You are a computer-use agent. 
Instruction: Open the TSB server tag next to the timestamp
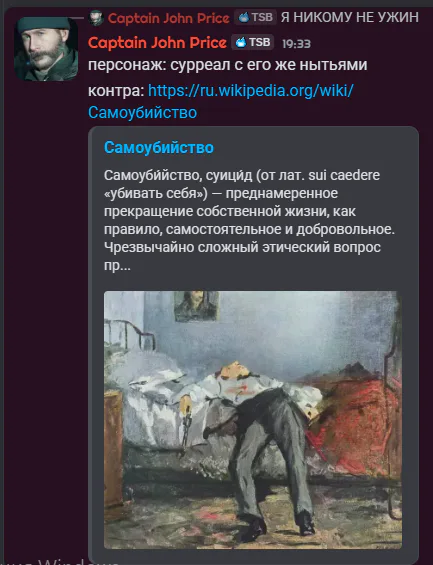pyautogui.click(x=253, y=43)
